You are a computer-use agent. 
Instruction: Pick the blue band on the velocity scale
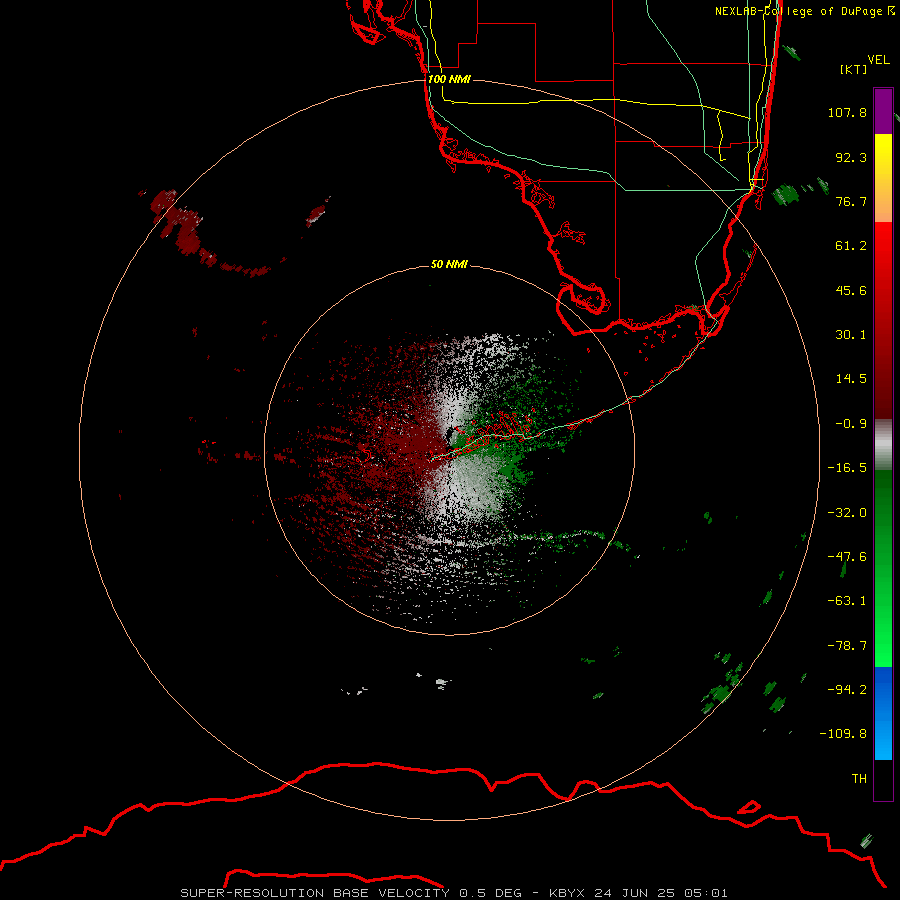point(883,713)
